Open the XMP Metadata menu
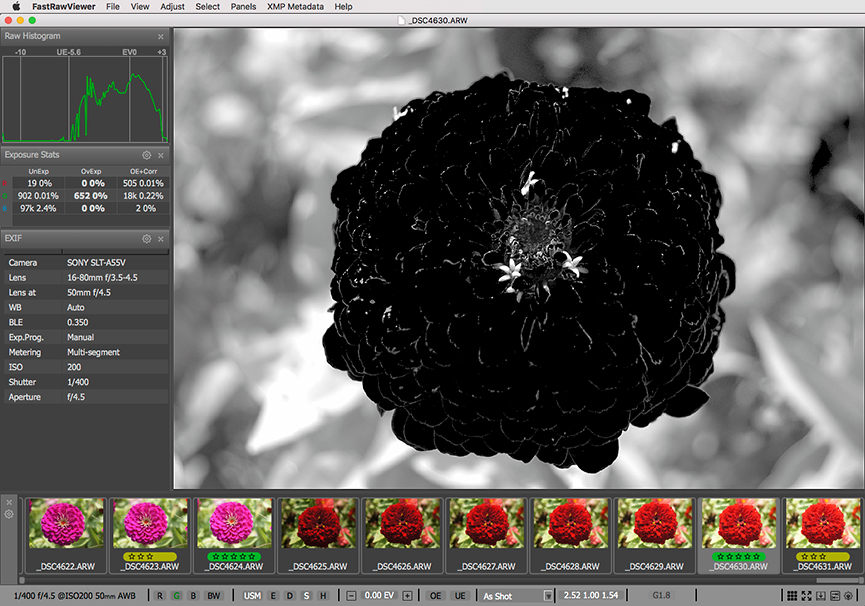The image size is (865, 606). tap(295, 7)
